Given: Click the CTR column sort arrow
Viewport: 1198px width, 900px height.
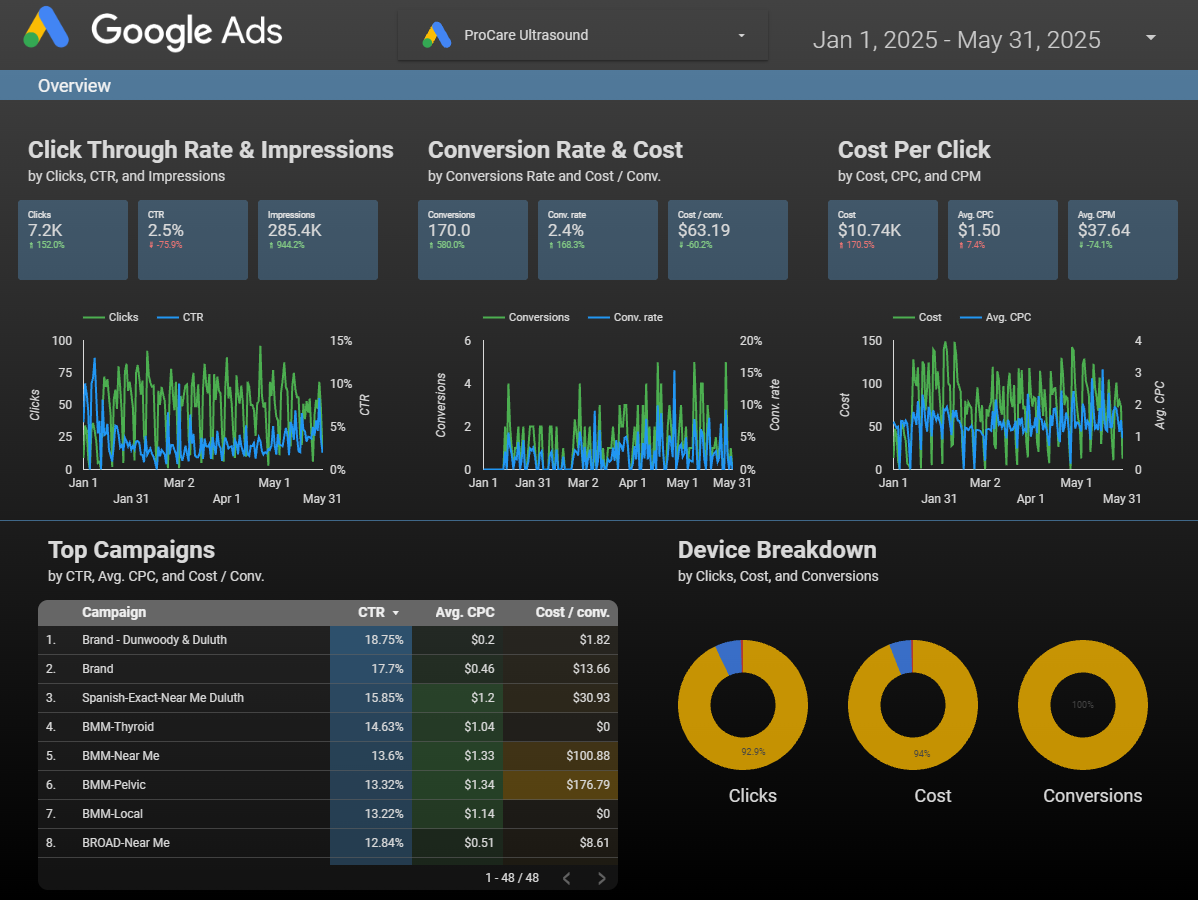Looking at the screenshot, I should [396, 613].
